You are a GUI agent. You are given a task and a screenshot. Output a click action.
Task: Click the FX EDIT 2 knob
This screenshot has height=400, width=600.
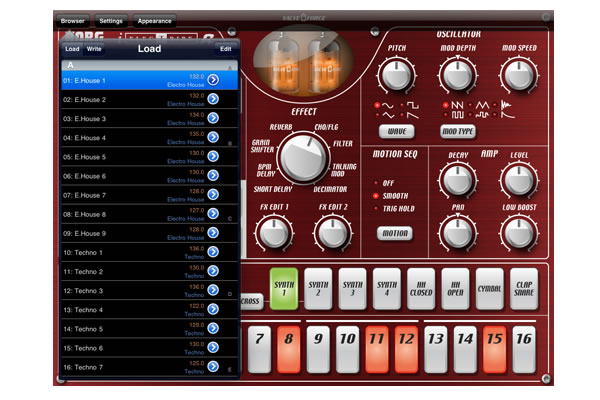pos(333,232)
